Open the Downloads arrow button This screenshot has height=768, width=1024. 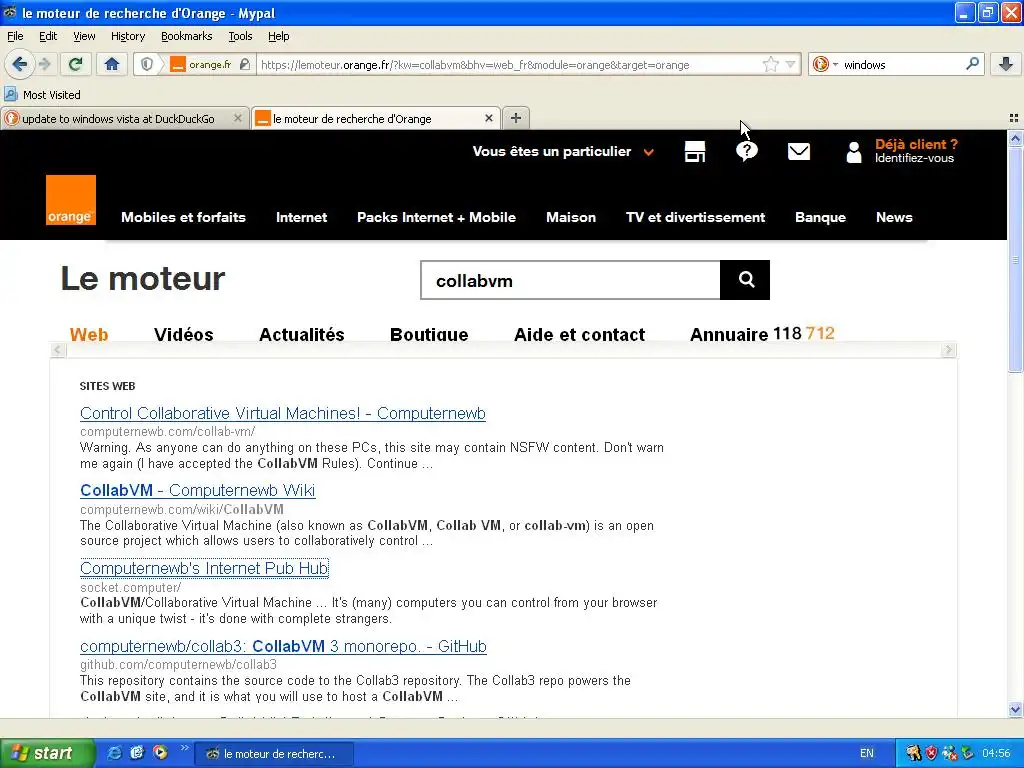(x=1006, y=64)
